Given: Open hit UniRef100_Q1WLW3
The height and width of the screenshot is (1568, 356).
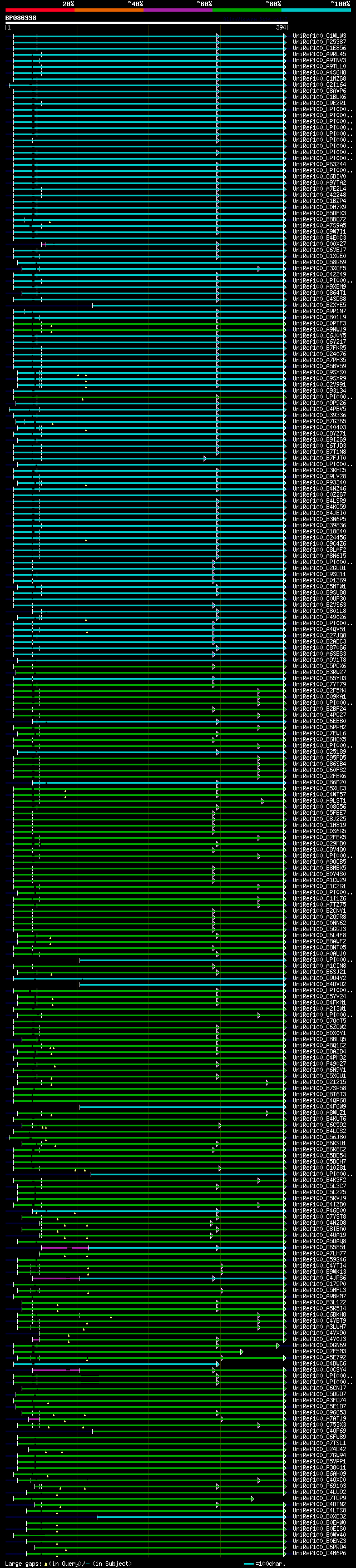Looking at the screenshot, I should tap(319, 36).
